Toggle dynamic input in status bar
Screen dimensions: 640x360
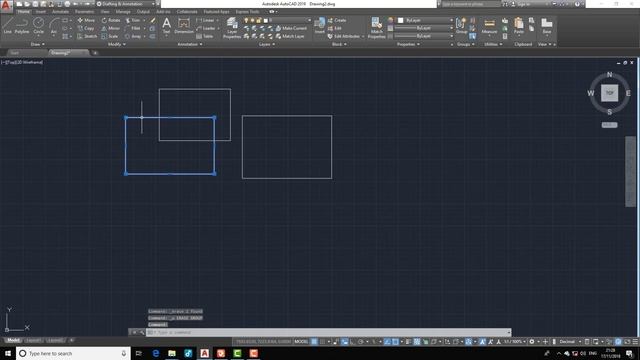click(x=344, y=341)
